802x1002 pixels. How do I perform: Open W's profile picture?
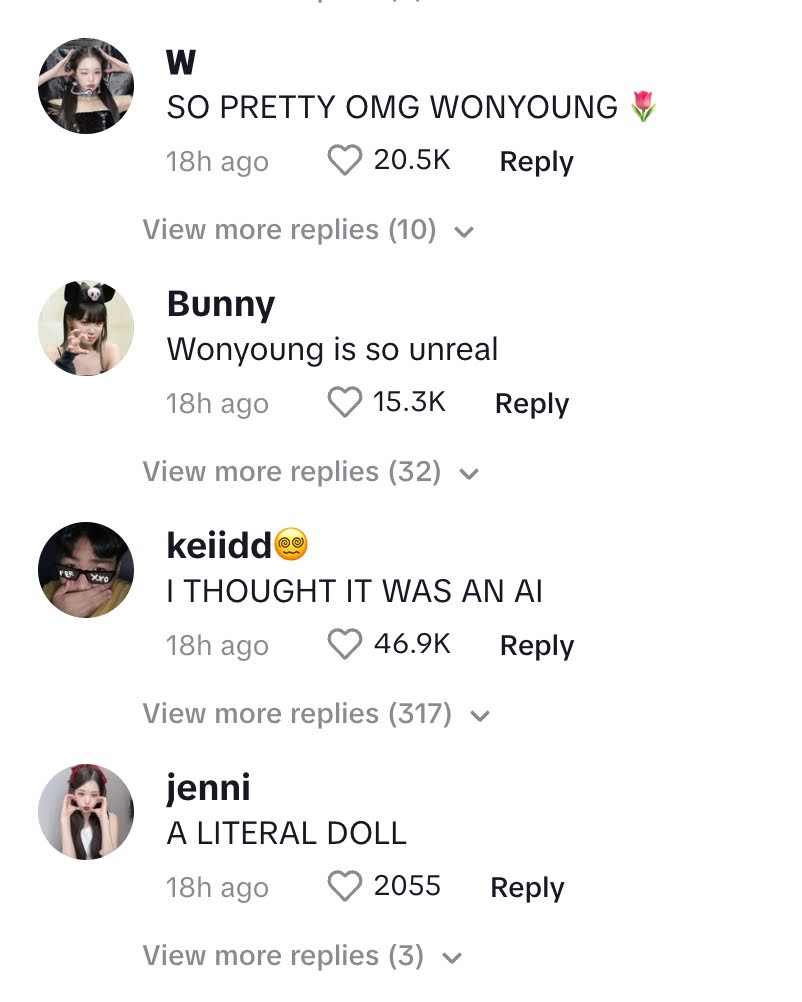tap(86, 86)
